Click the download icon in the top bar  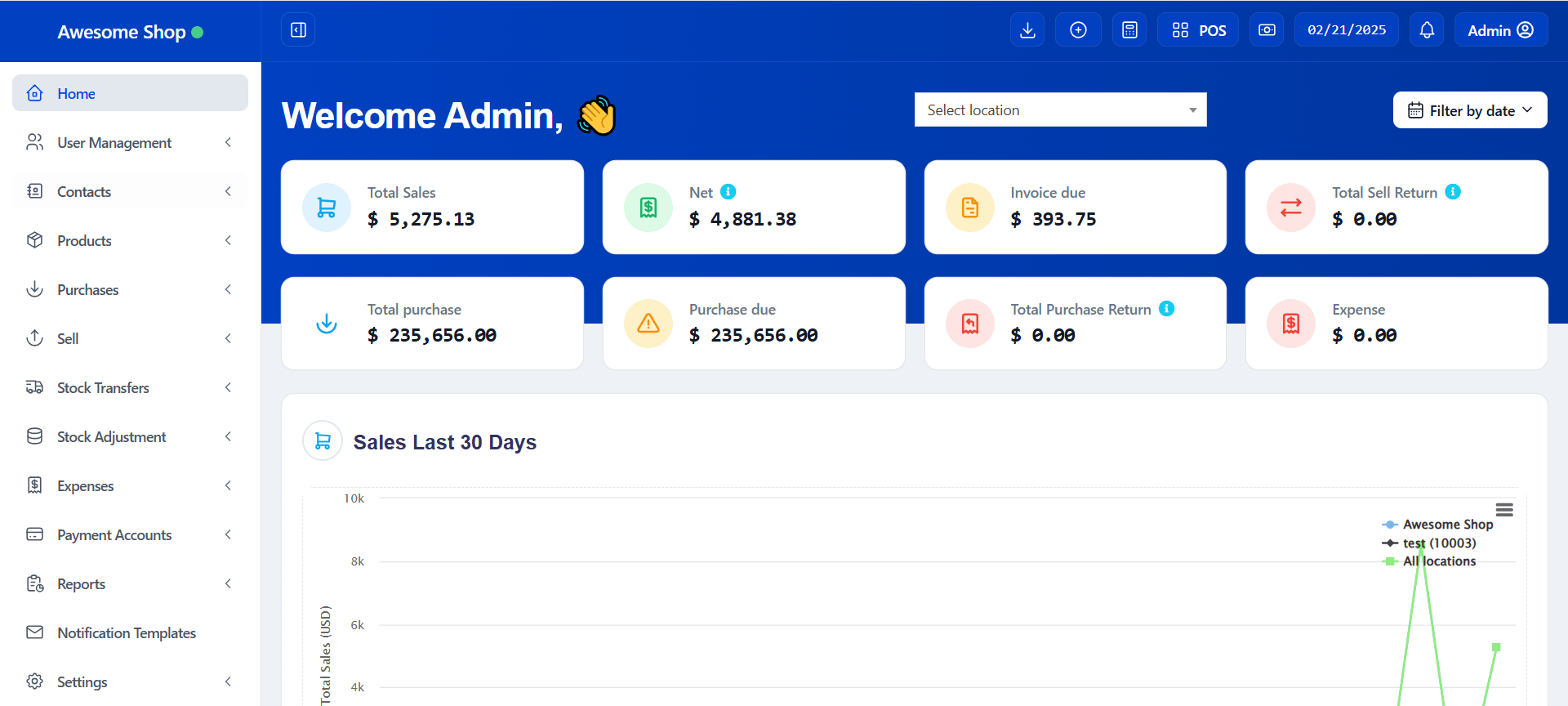[x=1027, y=30]
